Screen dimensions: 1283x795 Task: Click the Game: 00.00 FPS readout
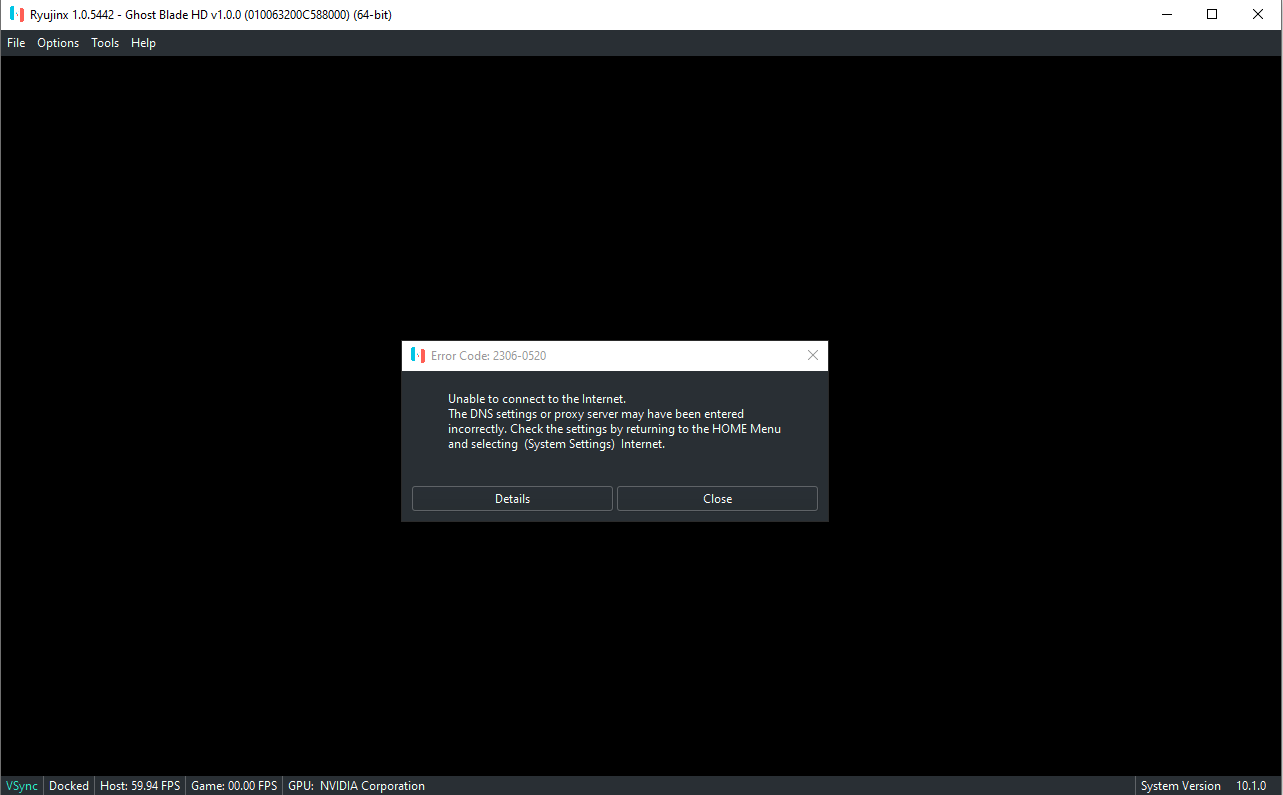234,786
